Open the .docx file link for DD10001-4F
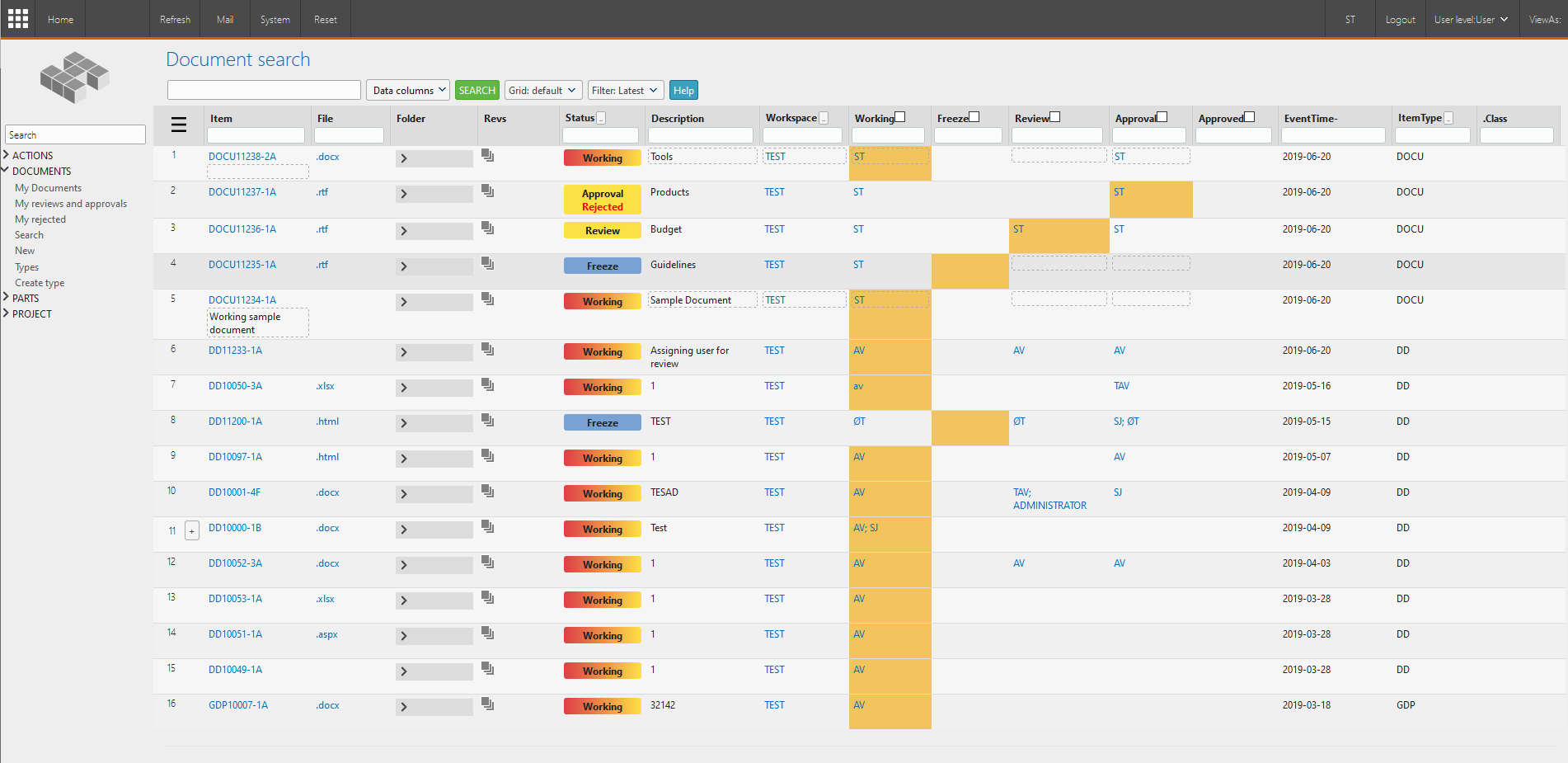This screenshot has height=763, width=1568. [x=327, y=492]
